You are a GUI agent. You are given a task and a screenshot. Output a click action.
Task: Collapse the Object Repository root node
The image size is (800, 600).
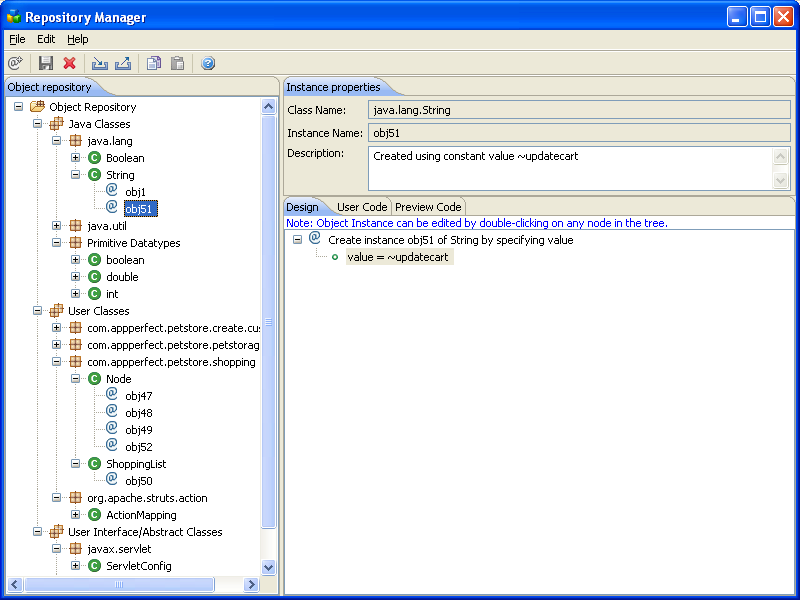click(18, 107)
